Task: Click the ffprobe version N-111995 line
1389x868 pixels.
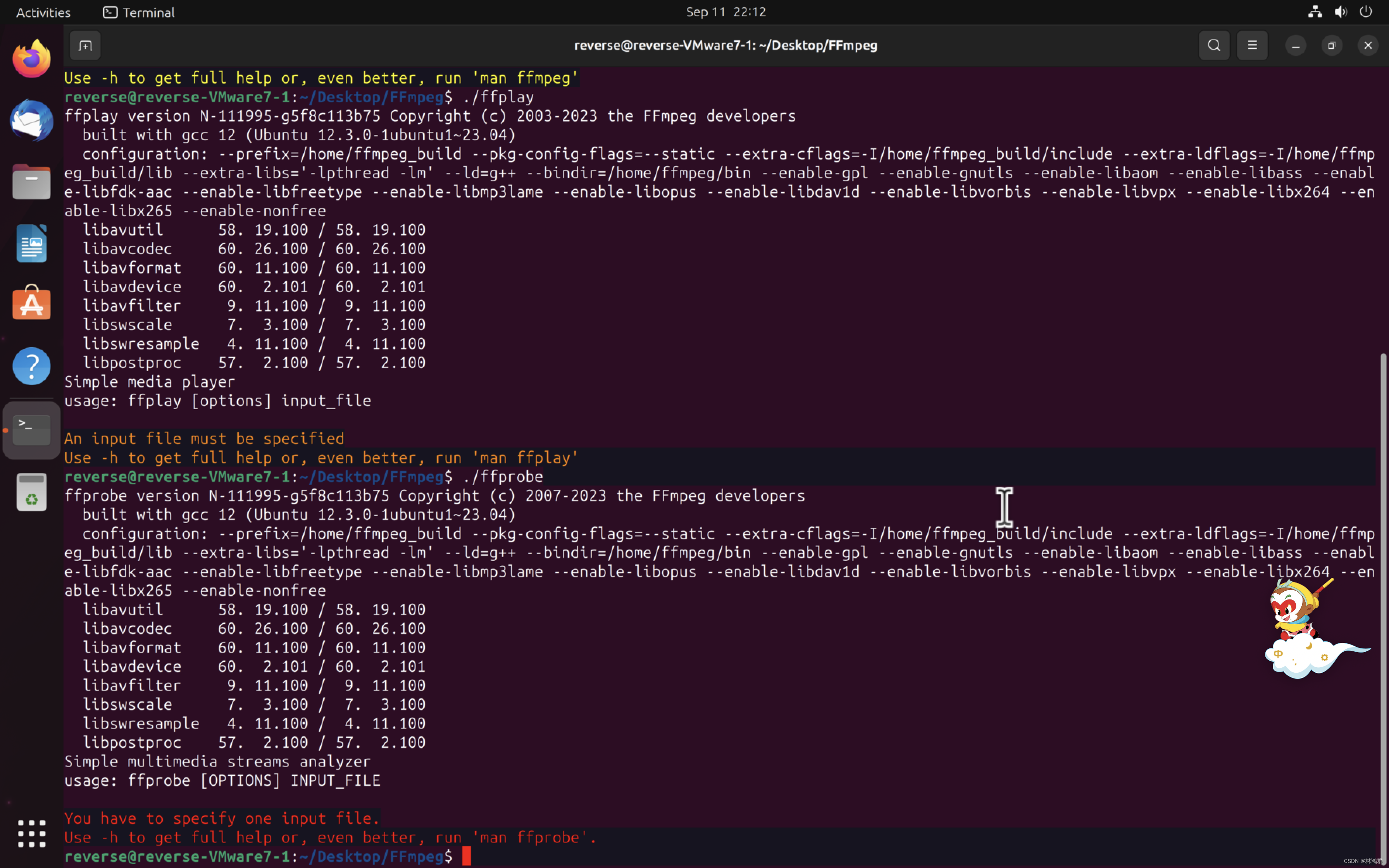Action: tap(434, 496)
